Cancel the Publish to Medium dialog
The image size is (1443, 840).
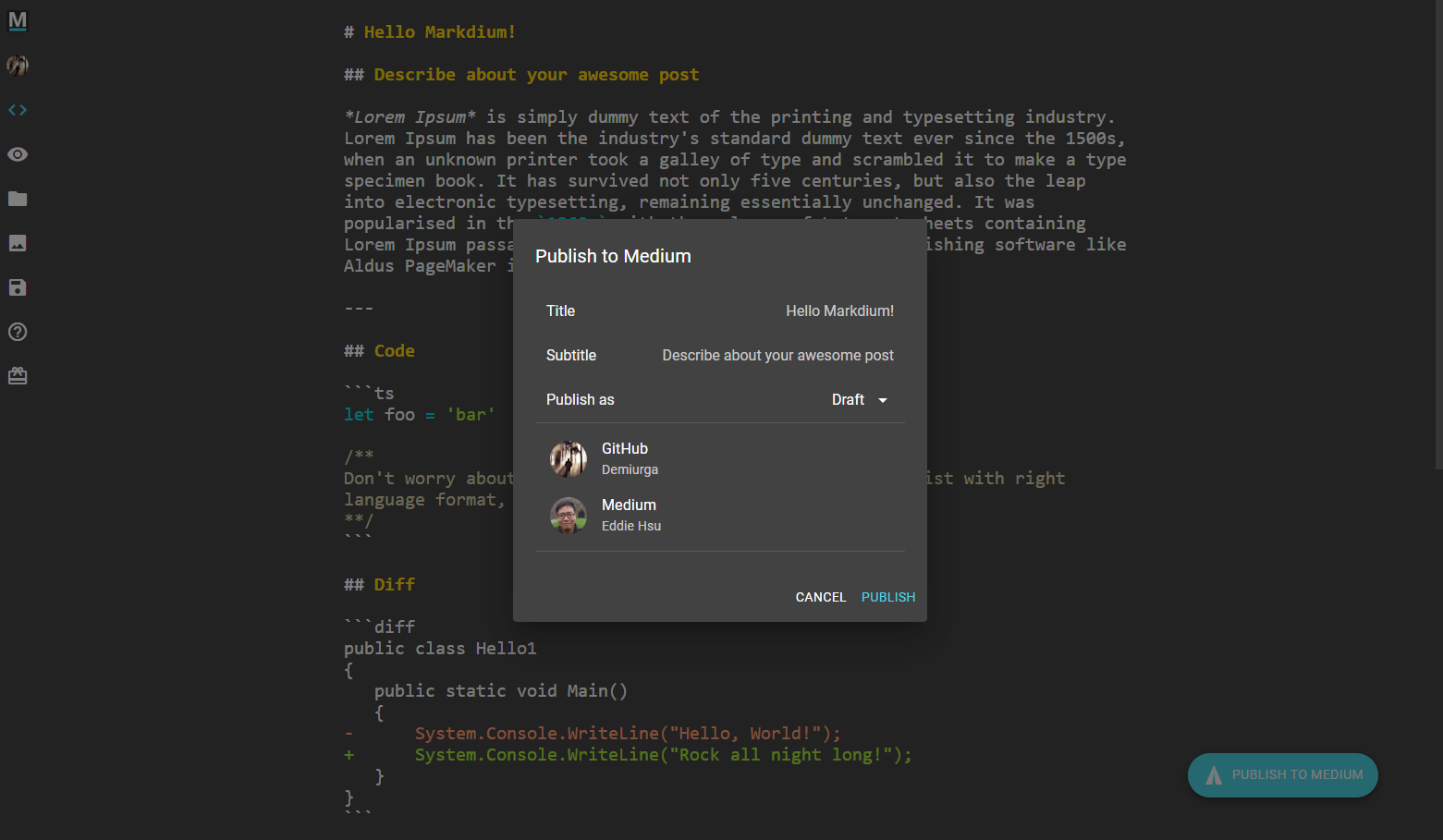coord(821,597)
